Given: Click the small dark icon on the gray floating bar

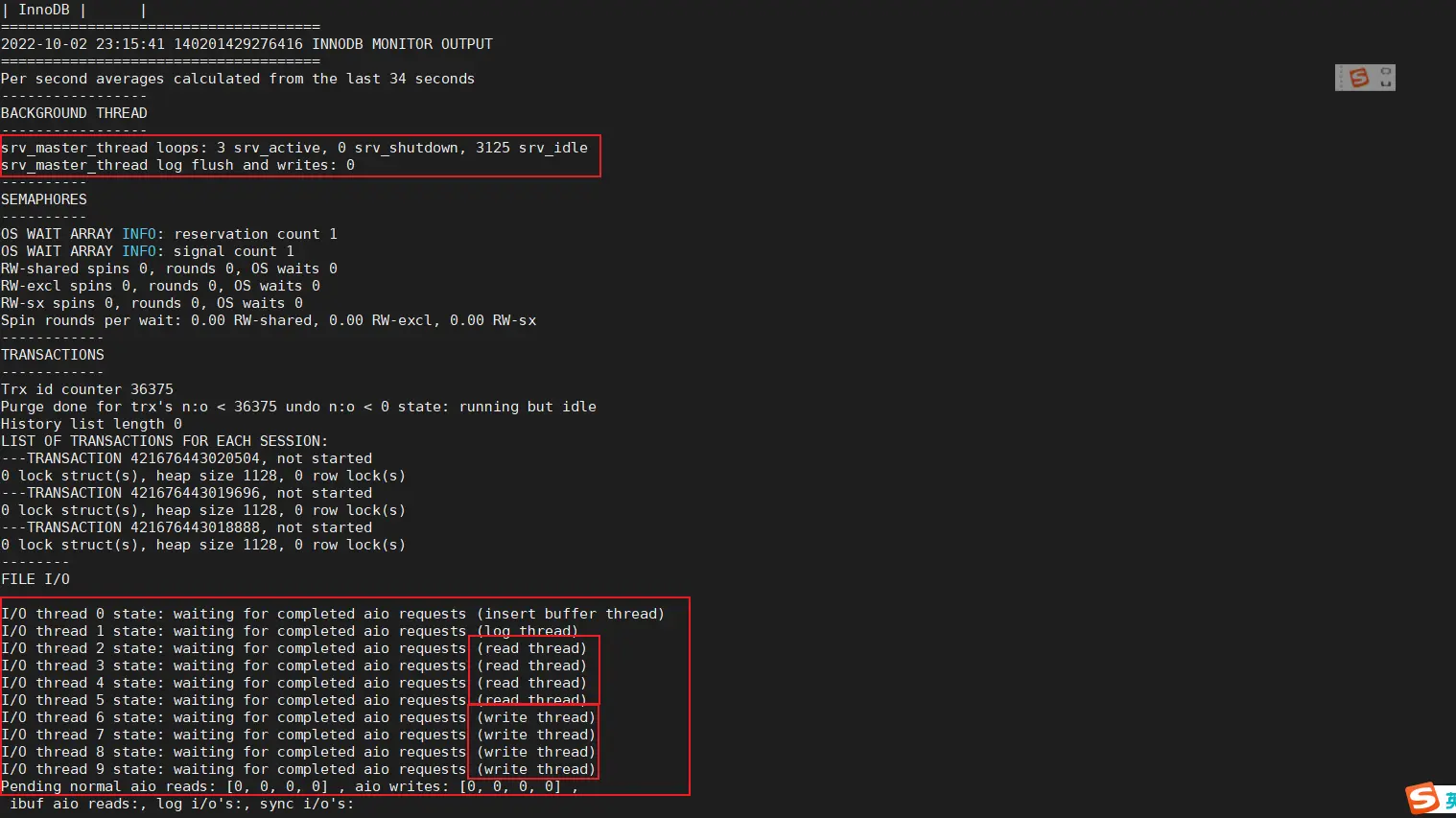Looking at the screenshot, I should (1385, 78).
